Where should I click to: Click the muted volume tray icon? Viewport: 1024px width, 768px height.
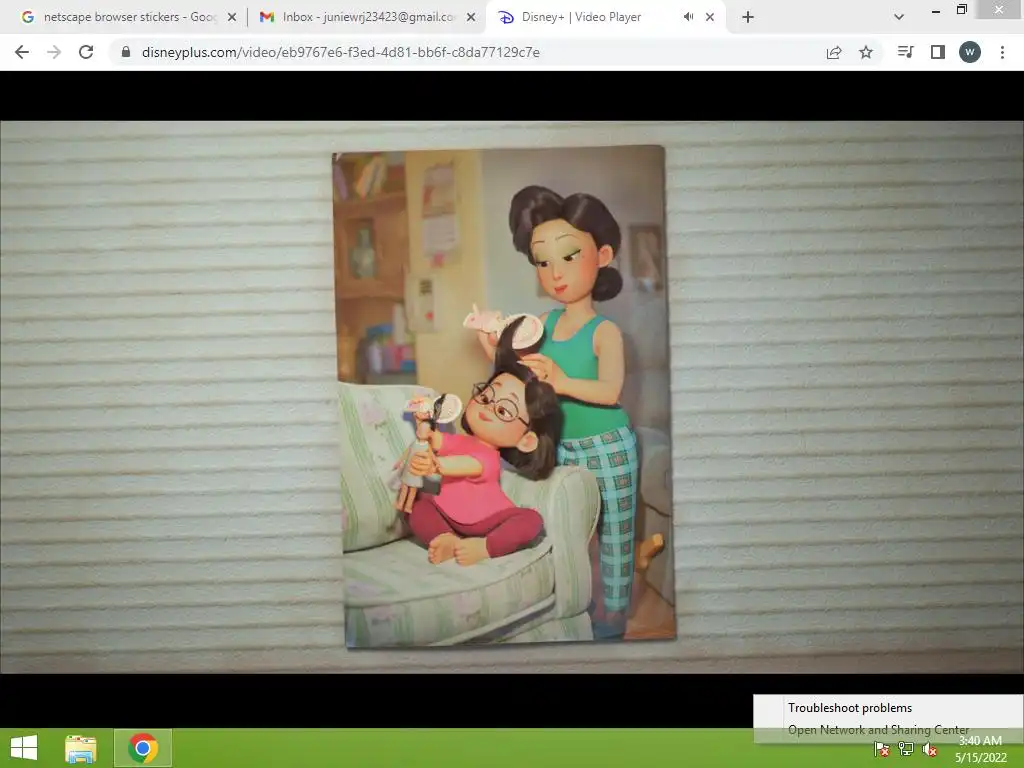pos(929,750)
